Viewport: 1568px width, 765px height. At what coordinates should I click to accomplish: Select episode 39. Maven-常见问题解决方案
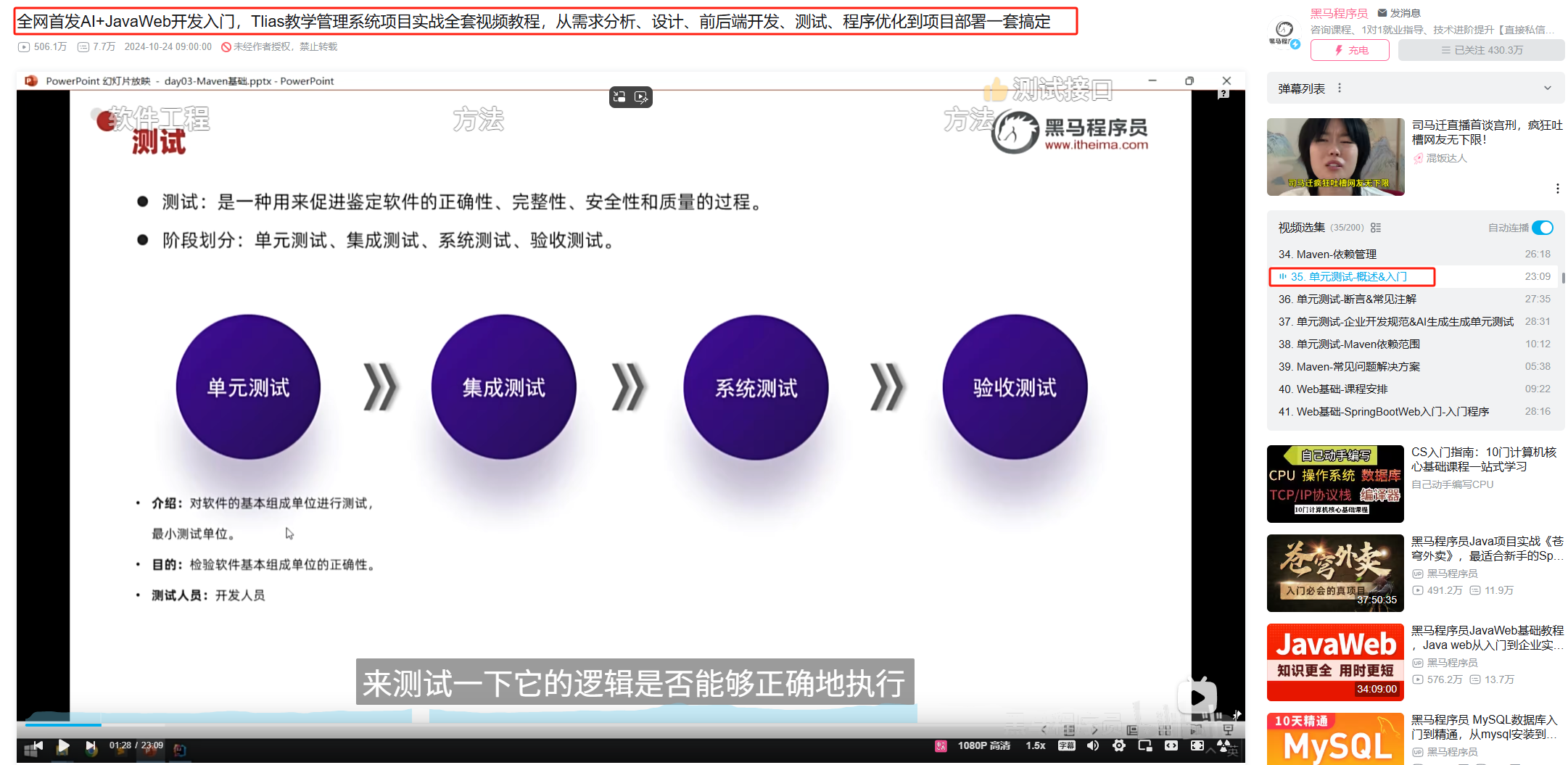(1414, 367)
